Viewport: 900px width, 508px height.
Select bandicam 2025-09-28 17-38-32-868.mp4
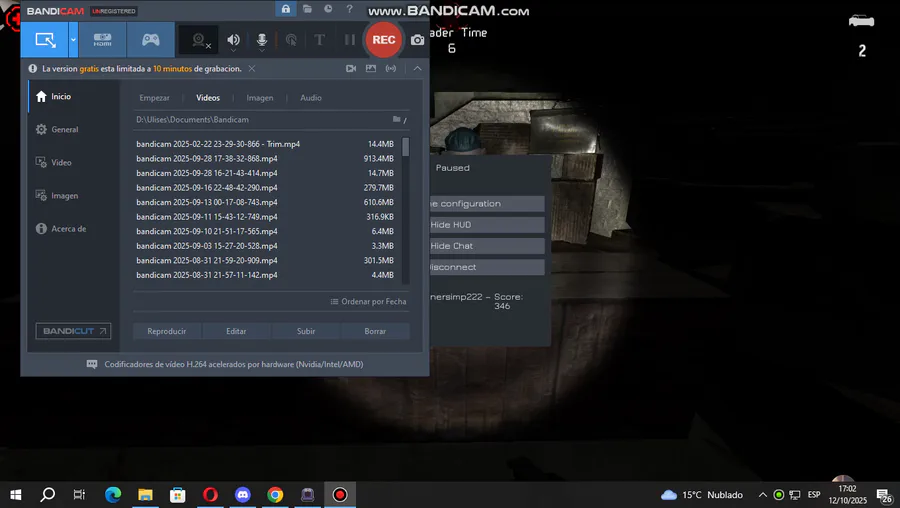[x=265, y=158]
